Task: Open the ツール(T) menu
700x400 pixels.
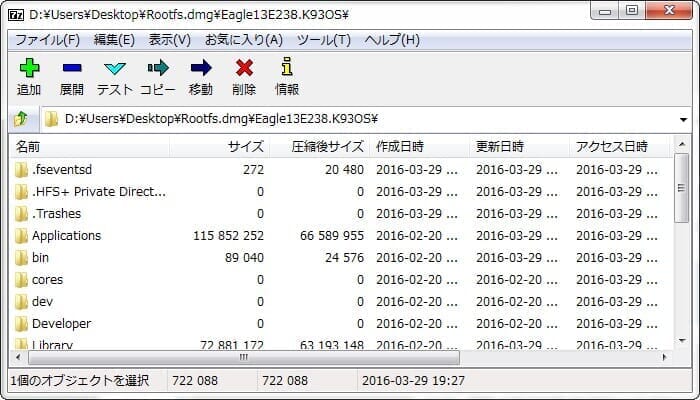Action: 324,40
